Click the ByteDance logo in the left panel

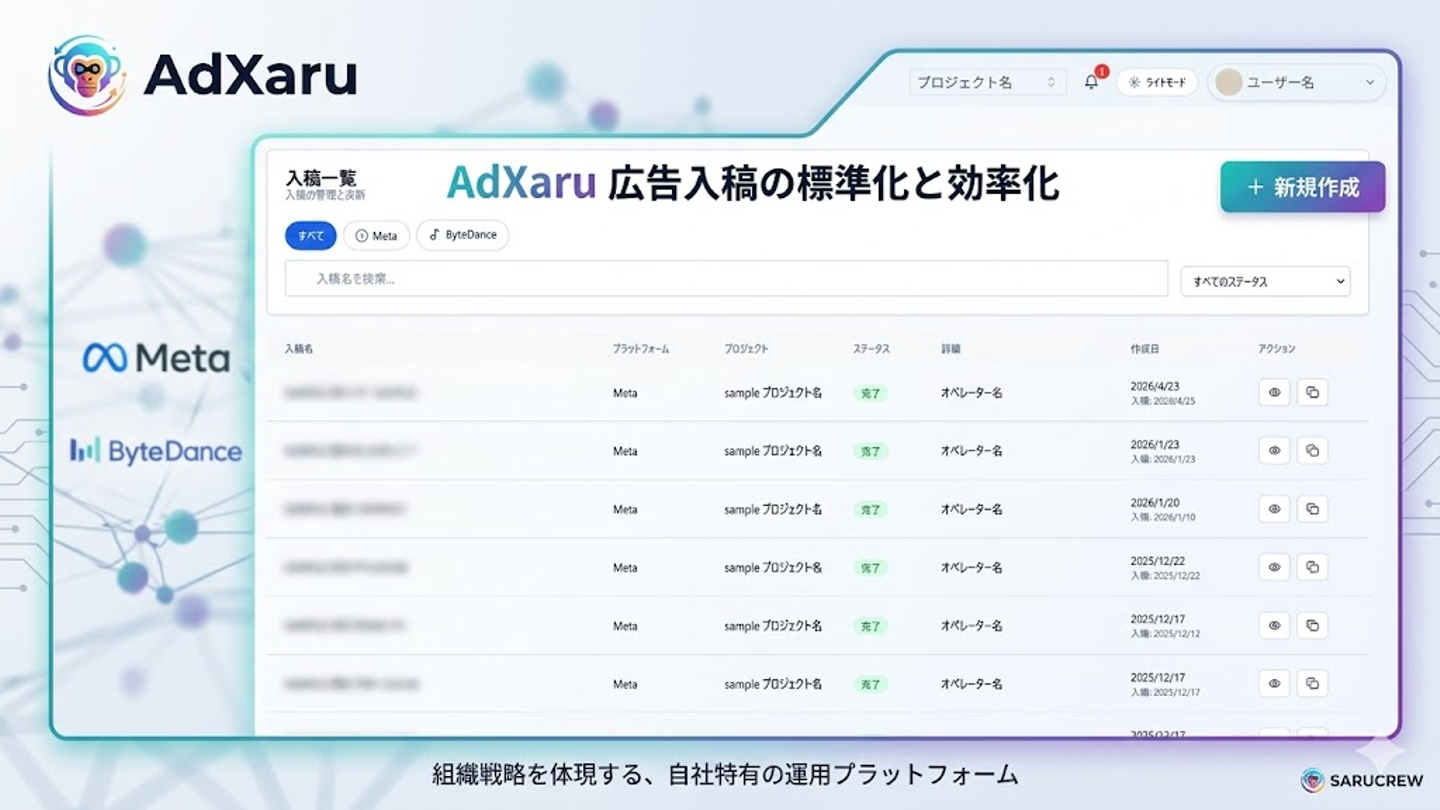click(x=156, y=451)
